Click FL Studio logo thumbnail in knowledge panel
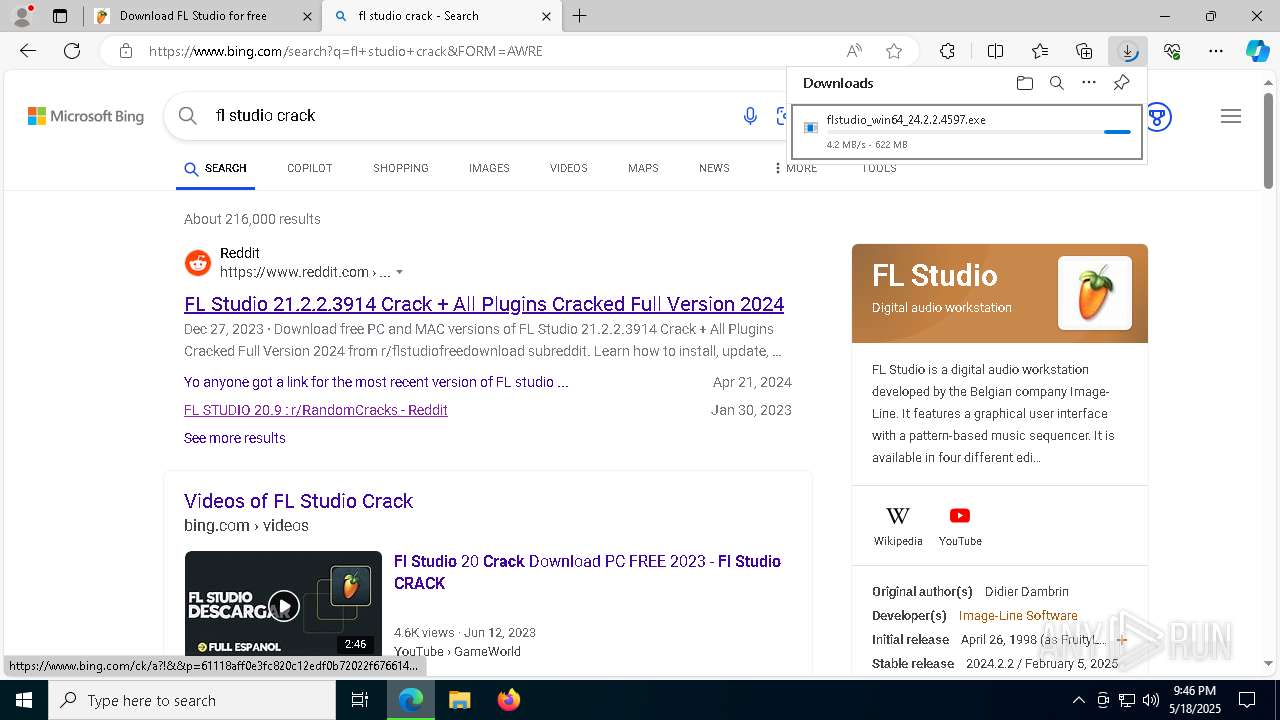Viewport: 1280px width, 720px height. point(1095,293)
